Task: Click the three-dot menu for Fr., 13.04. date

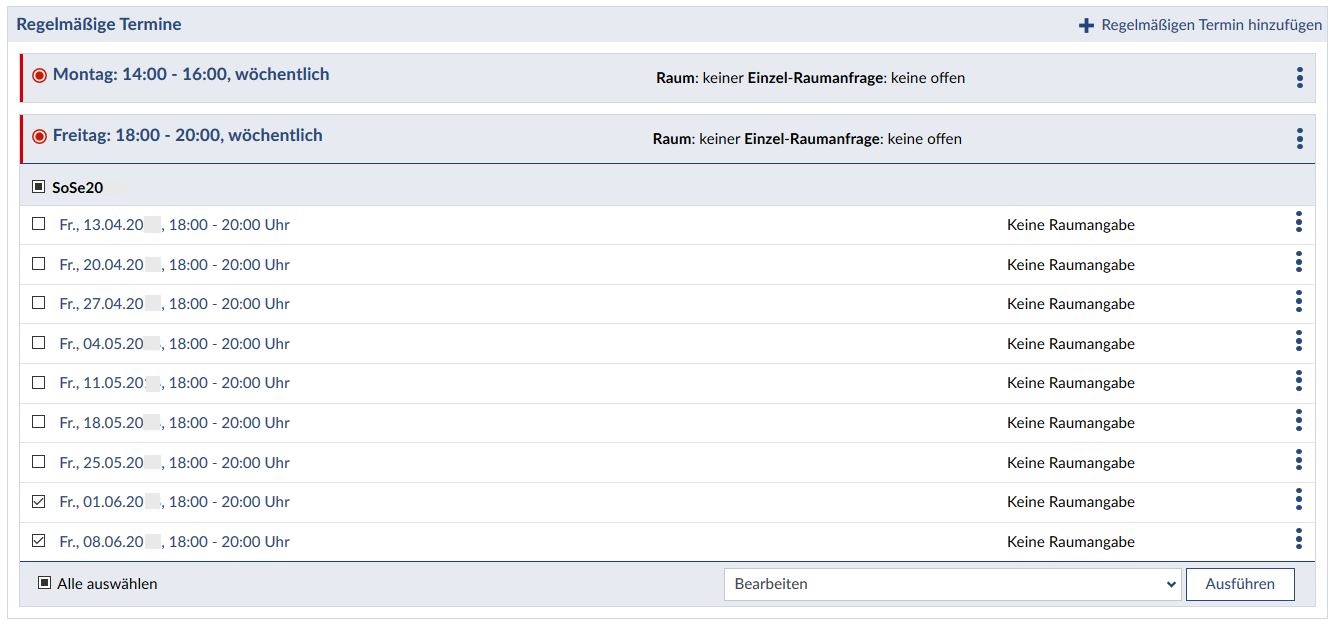Action: pyautogui.click(x=1298, y=223)
